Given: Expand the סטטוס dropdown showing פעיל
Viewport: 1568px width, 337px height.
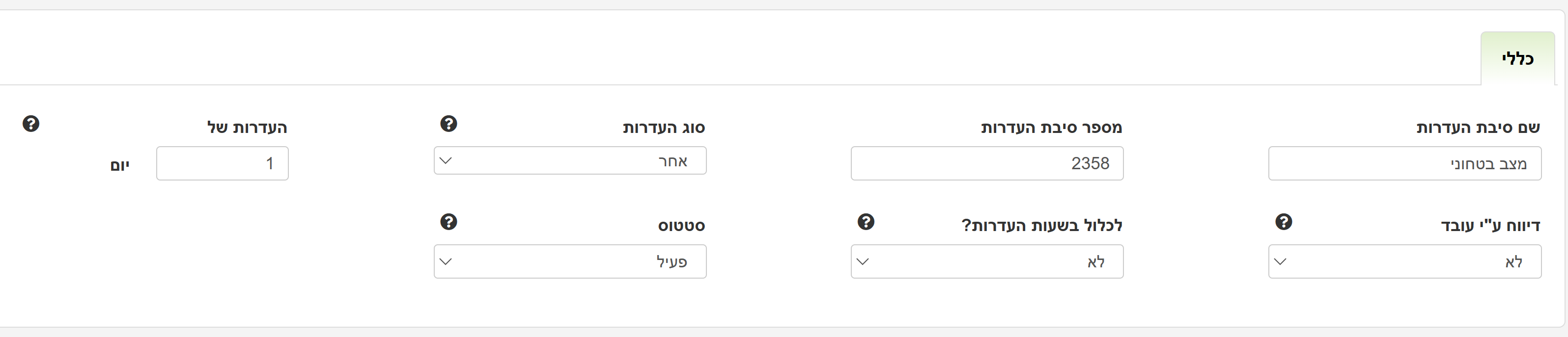Looking at the screenshot, I should 570,261.
